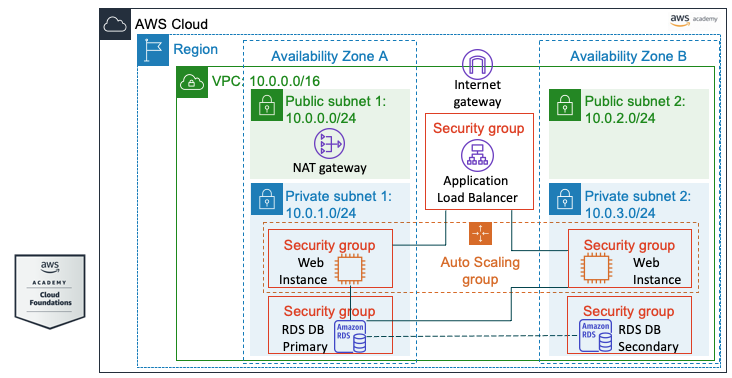
Task: Click the 'Region' label
Action: [196, 49]
